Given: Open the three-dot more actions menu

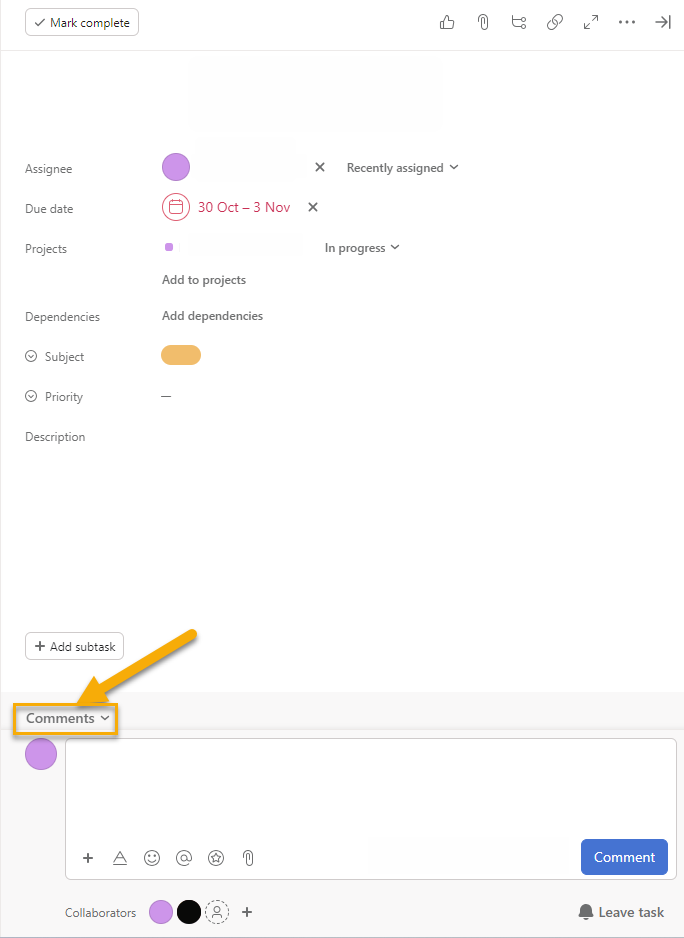Looking at the screenshot, I should (x=627, y=22).
